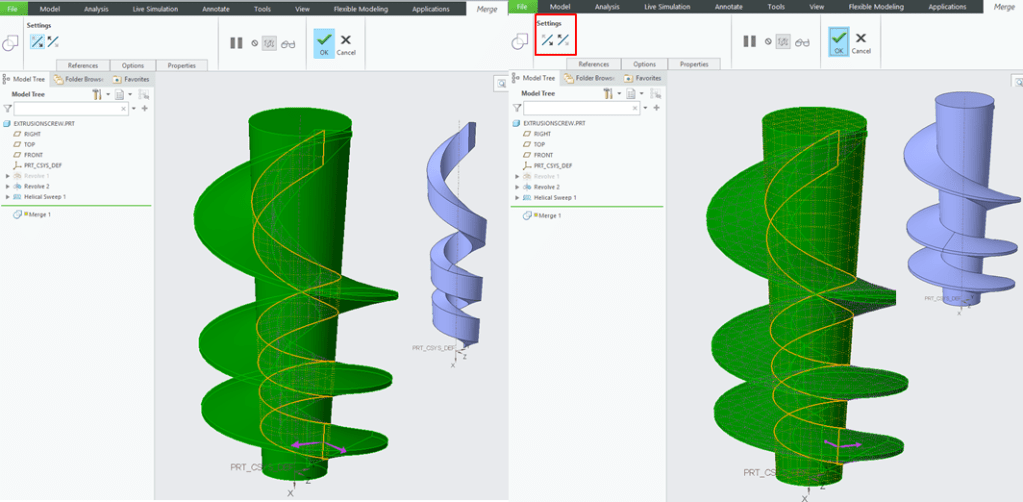The width and height of the screenshot is (1023, 502).
Task: Click the Merge intersect icon in left ribbon
Action: pos(11,44)
